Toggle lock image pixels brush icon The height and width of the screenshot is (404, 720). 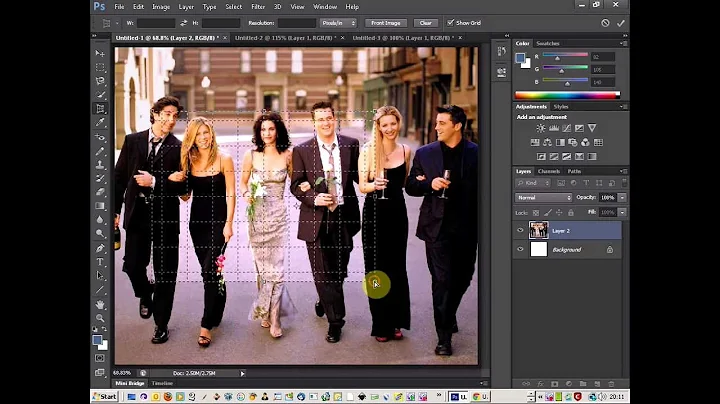pos(547,213)
